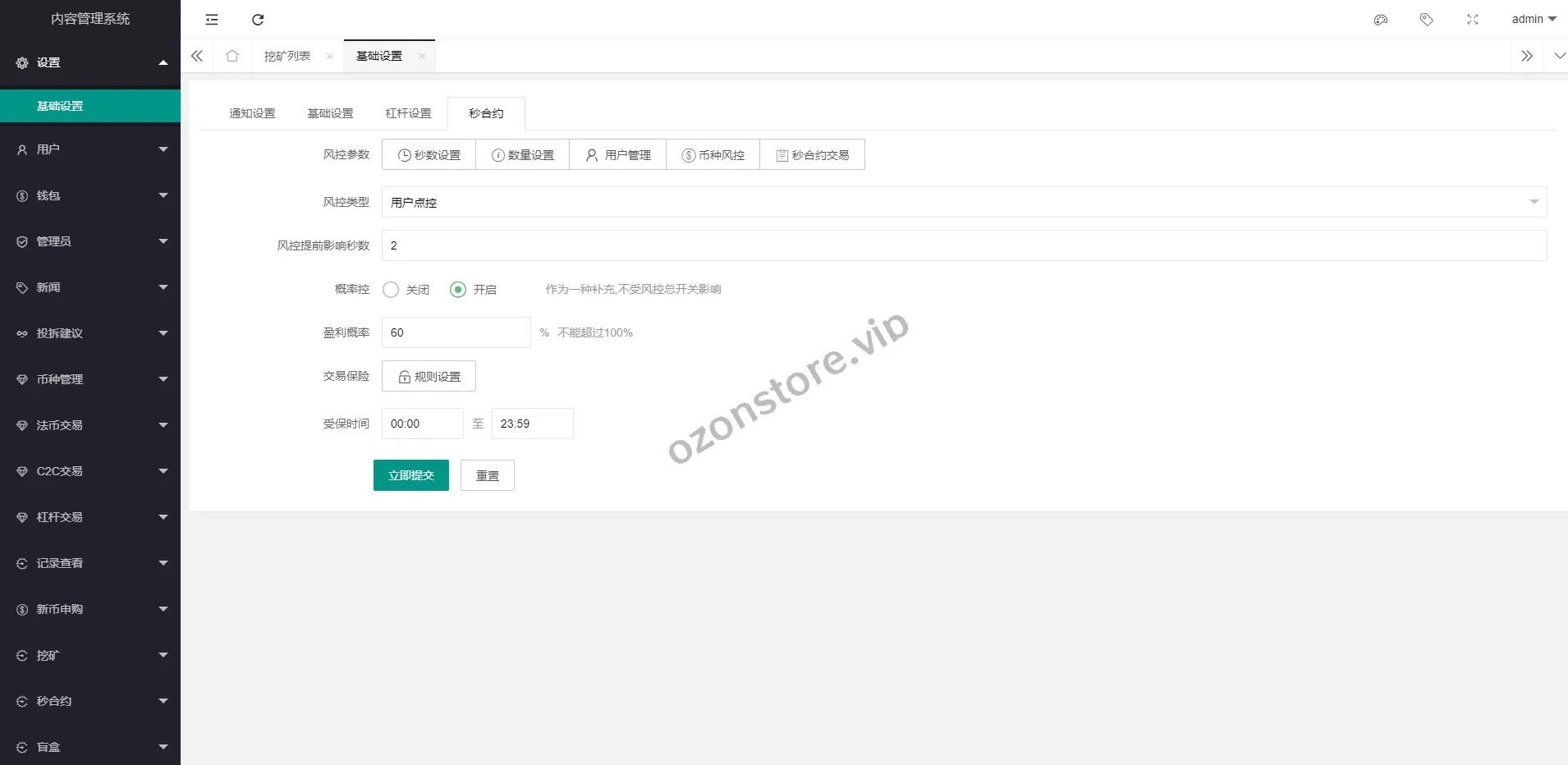Click the 盈利概率 input field
The image size is (1568, 765).
pos(456,332)
